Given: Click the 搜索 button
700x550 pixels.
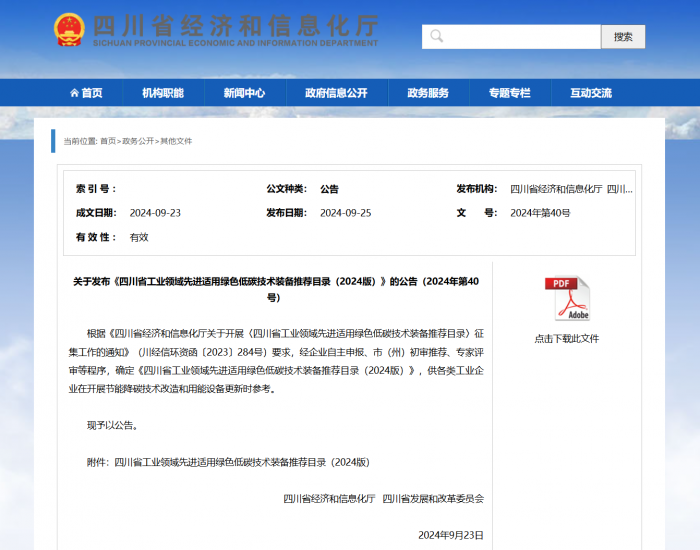Looking at the screenshot, I should [623, 37].
